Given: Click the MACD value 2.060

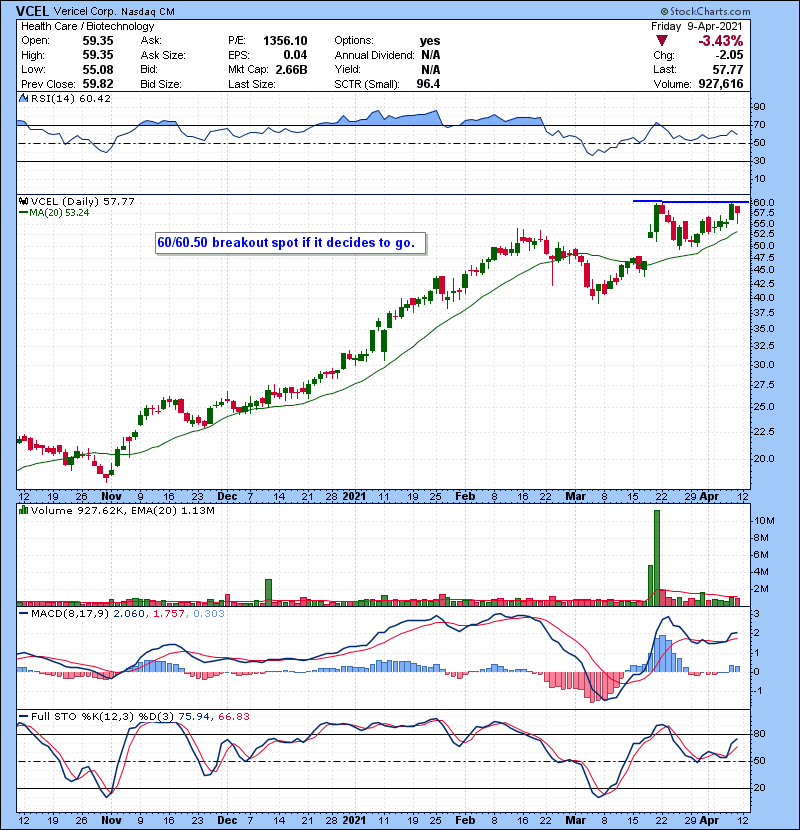Looking at the screenshot, I should click(x=129, y=614).
